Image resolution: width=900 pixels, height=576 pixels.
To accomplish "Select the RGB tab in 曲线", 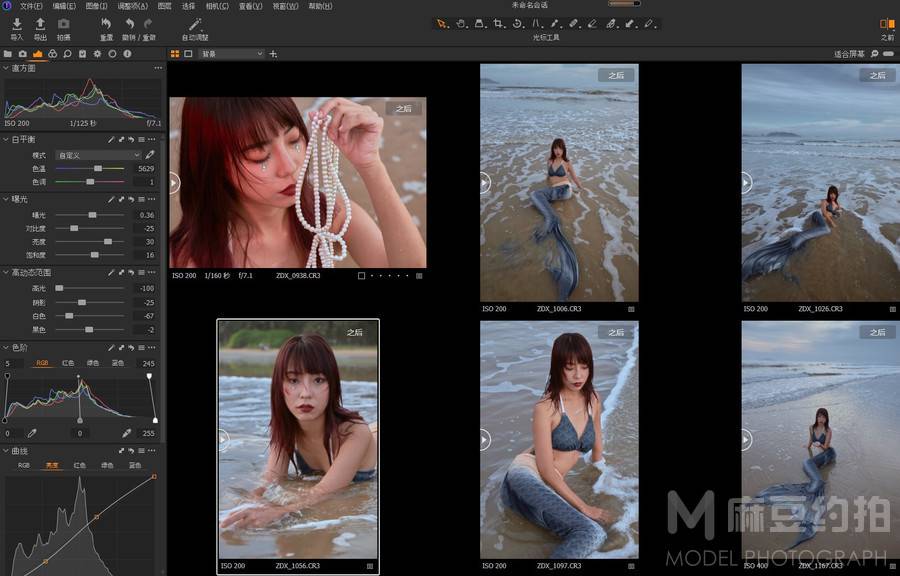I will 24,465.
